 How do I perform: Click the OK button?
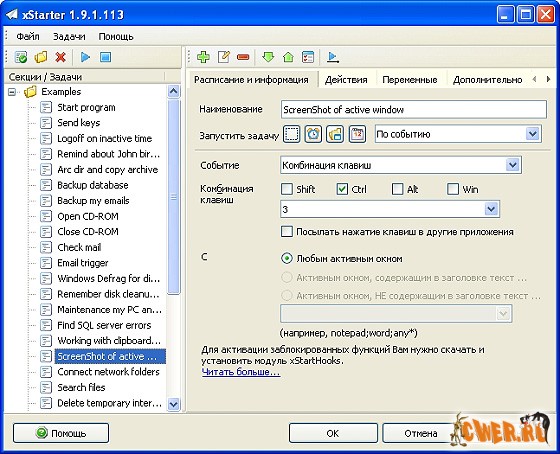(333, 433)
